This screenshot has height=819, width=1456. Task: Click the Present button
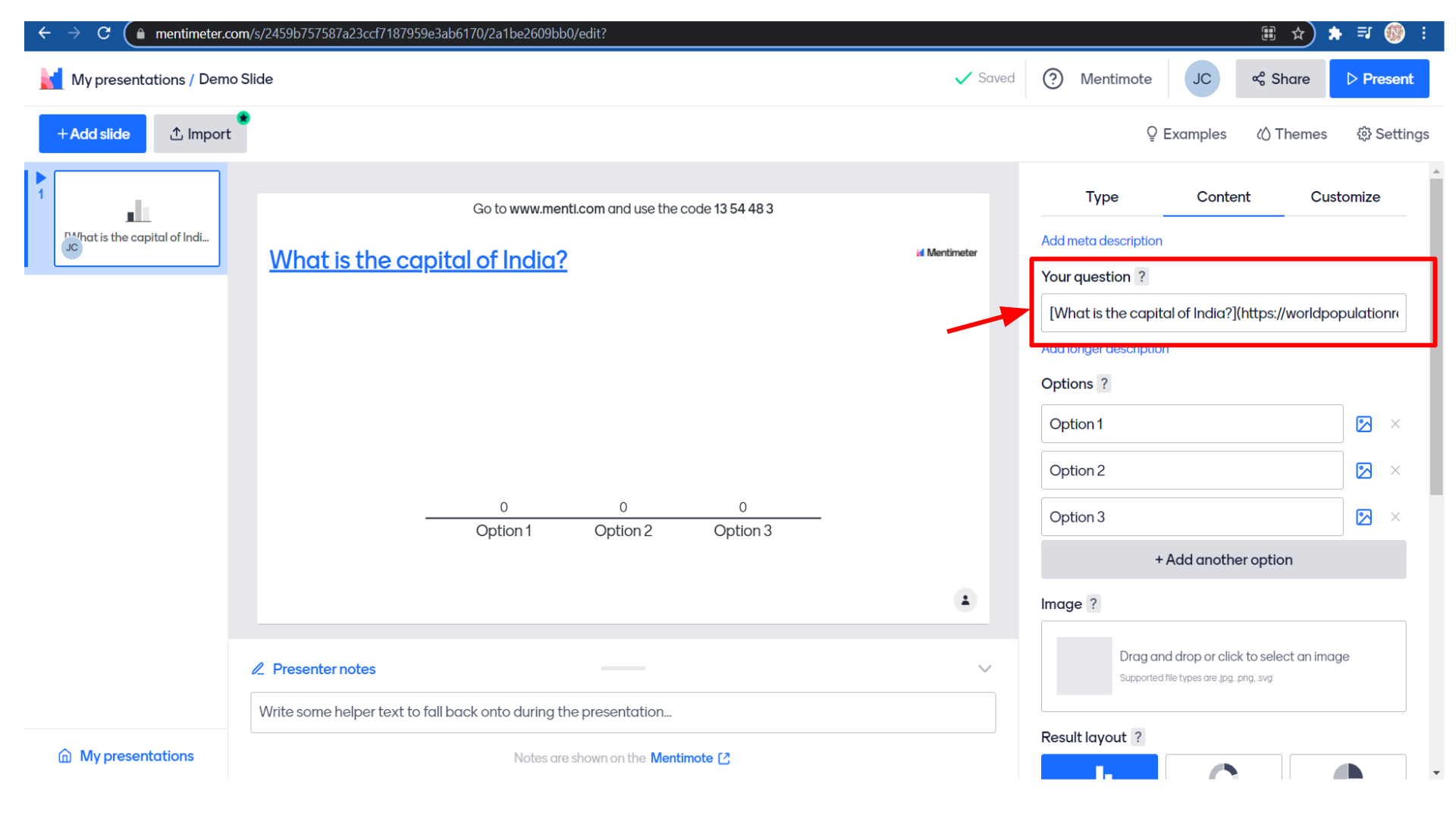click(x=1379, y=79)
